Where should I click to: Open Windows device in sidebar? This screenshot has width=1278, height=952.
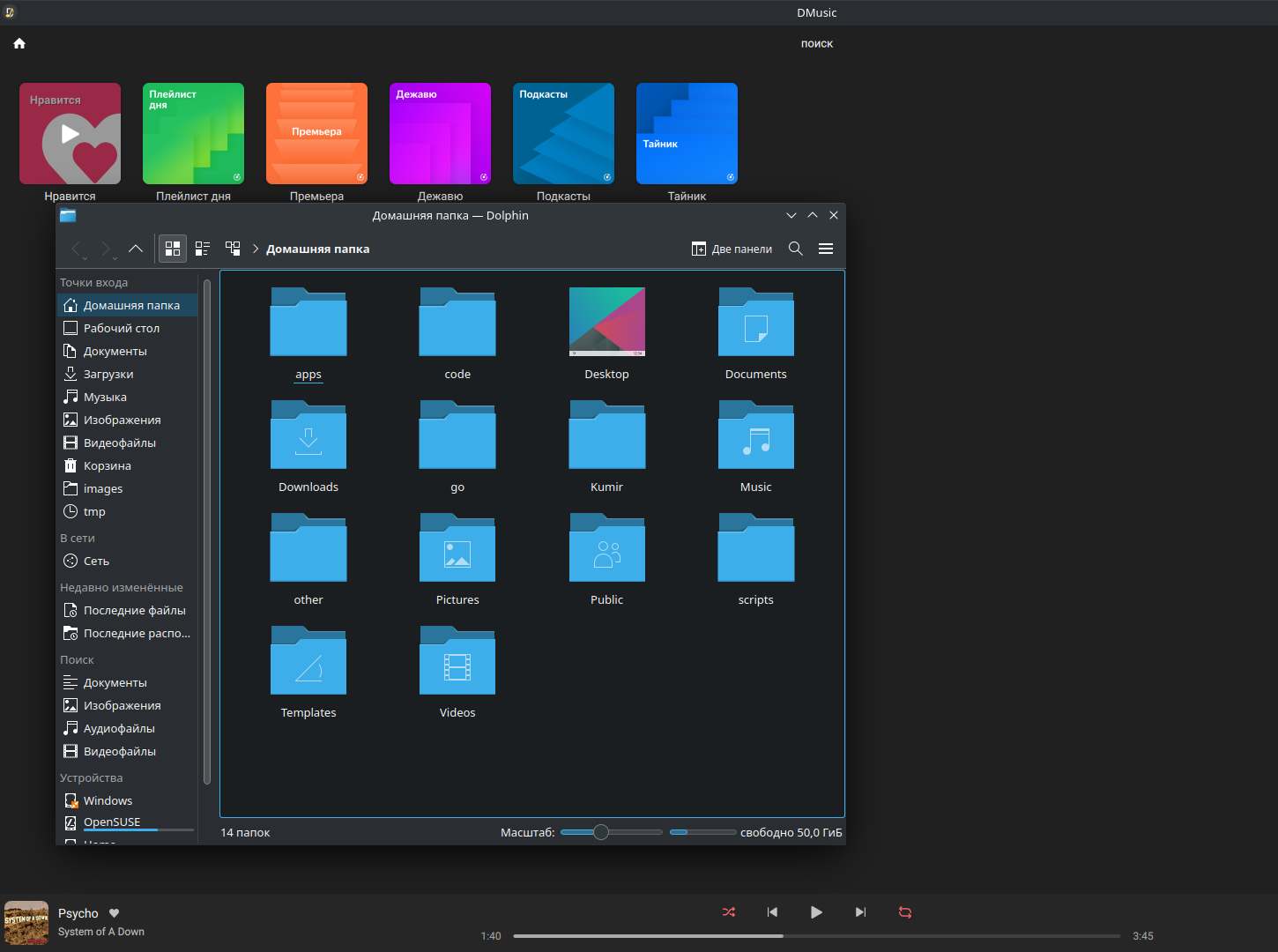click(128, 800)
